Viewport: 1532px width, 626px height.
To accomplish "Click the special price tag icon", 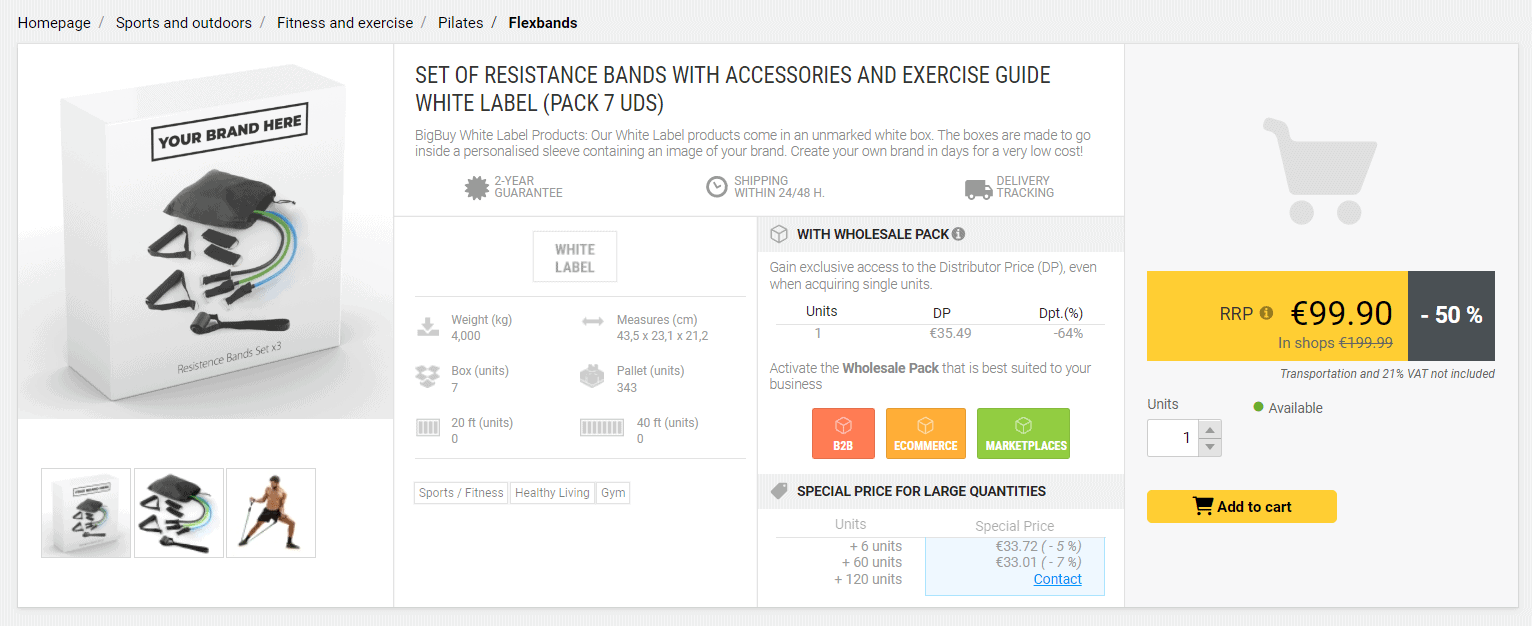I will (779, 491).
